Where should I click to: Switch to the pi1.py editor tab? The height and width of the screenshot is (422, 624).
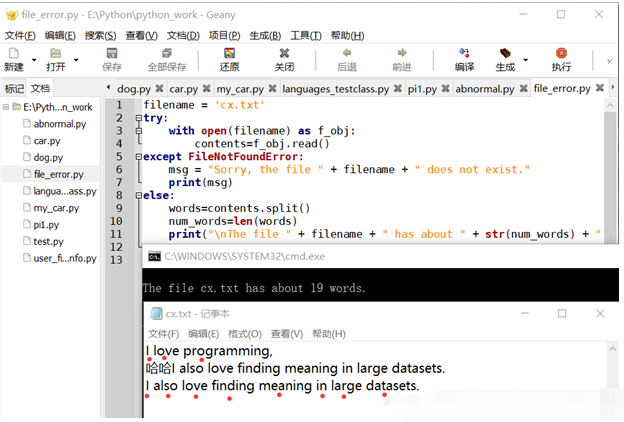[x=422, y=89]
